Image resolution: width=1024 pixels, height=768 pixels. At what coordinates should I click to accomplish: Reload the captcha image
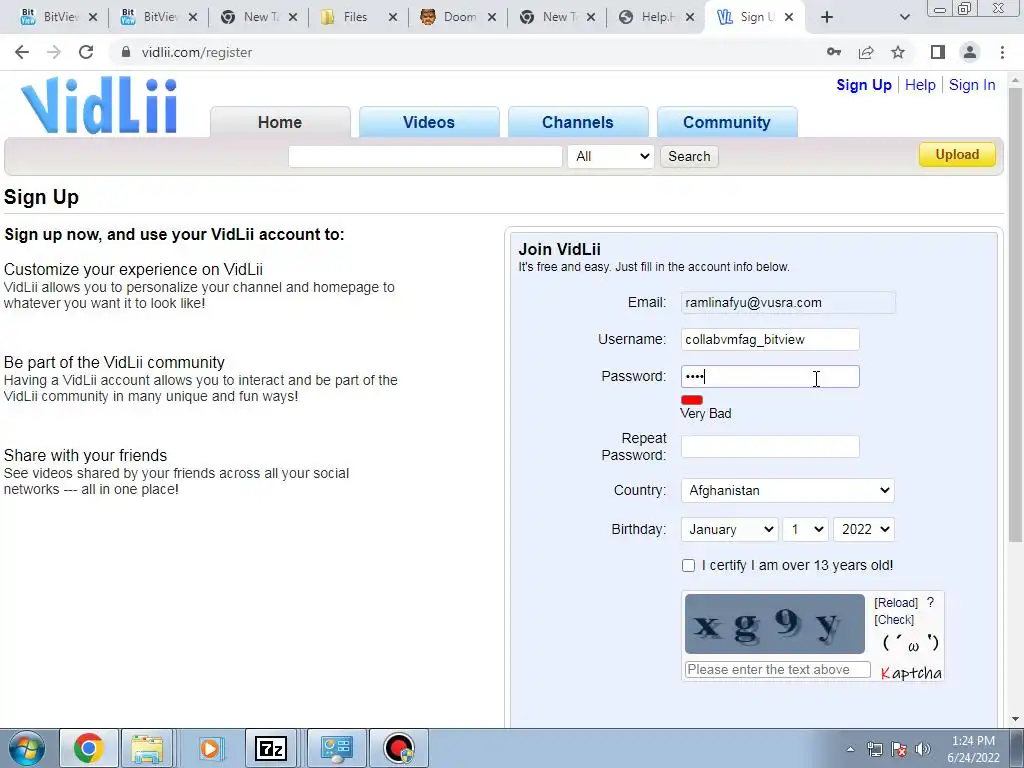[x=896, y=602]
